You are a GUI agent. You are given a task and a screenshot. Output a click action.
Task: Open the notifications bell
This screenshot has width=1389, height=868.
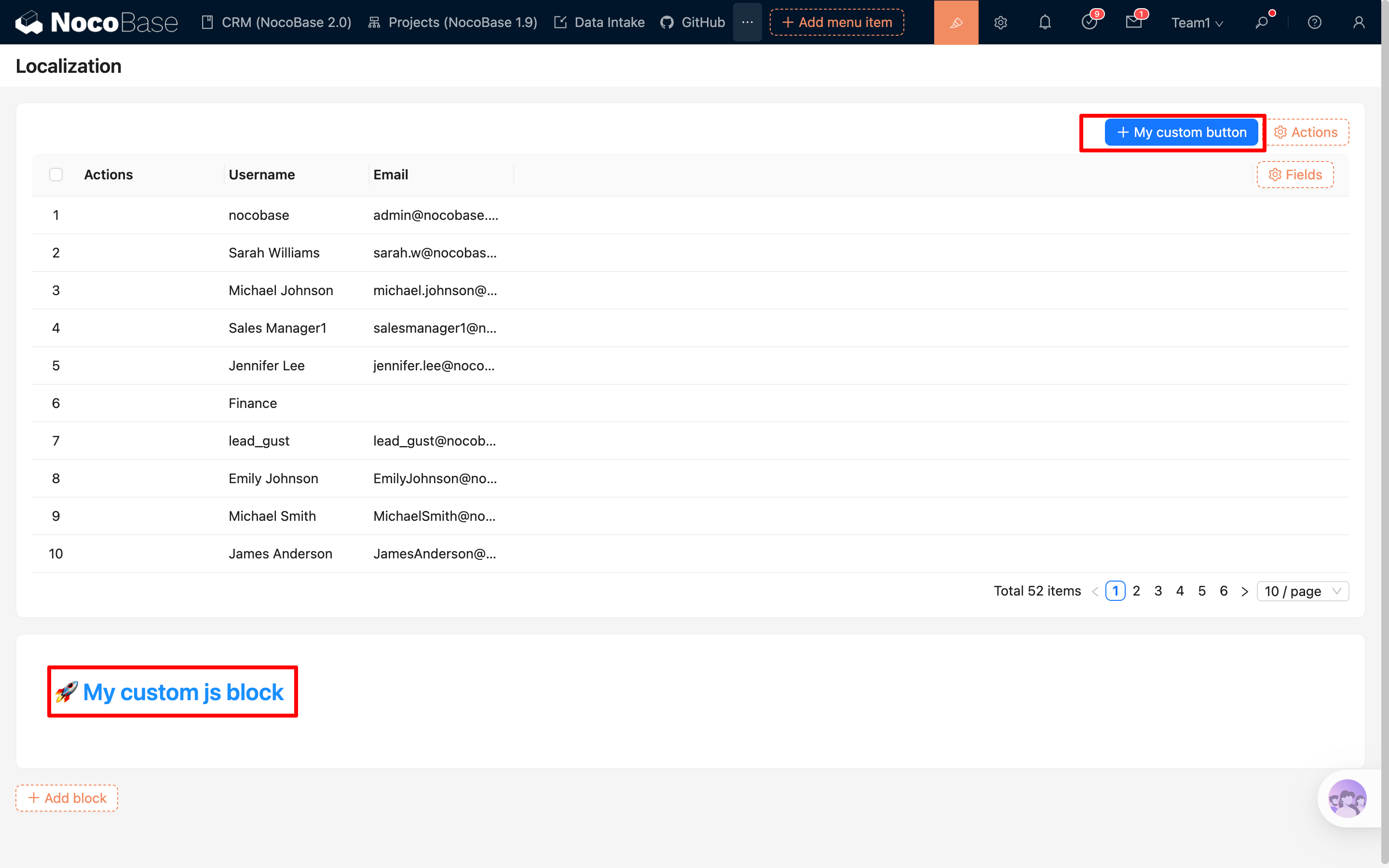[1045, 22]
